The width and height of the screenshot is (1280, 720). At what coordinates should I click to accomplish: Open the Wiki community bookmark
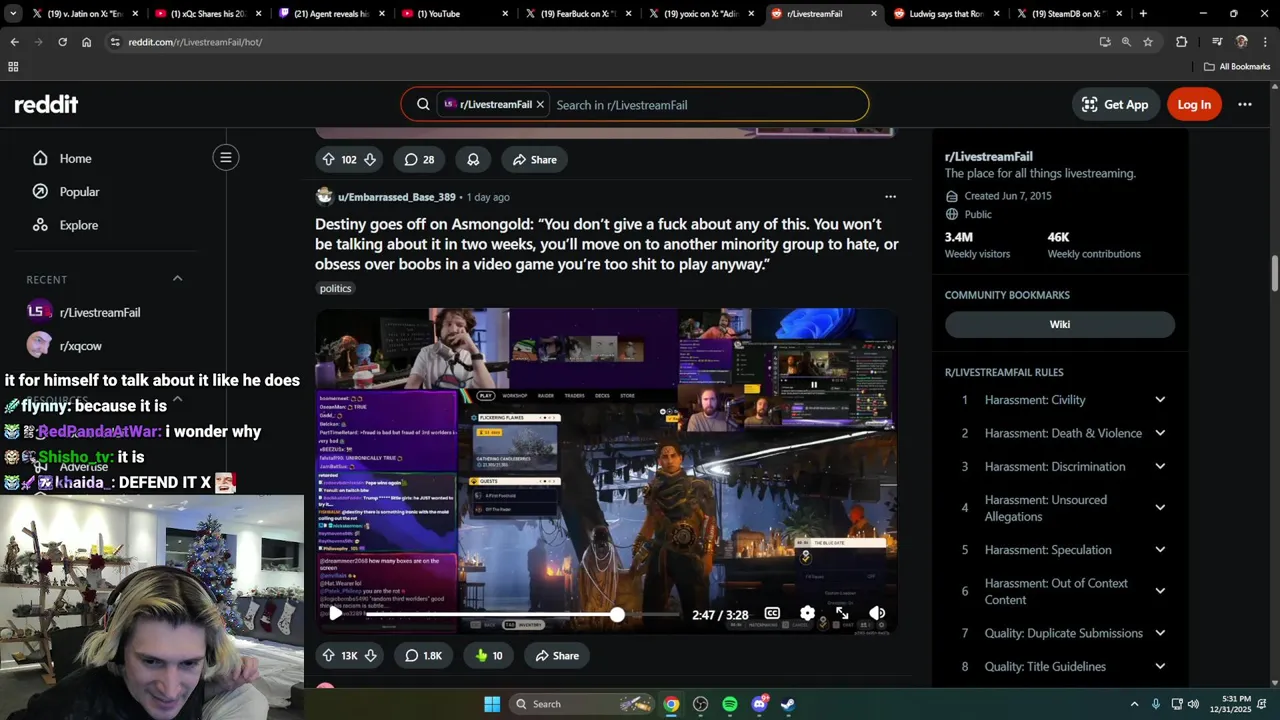[1060, 324]
